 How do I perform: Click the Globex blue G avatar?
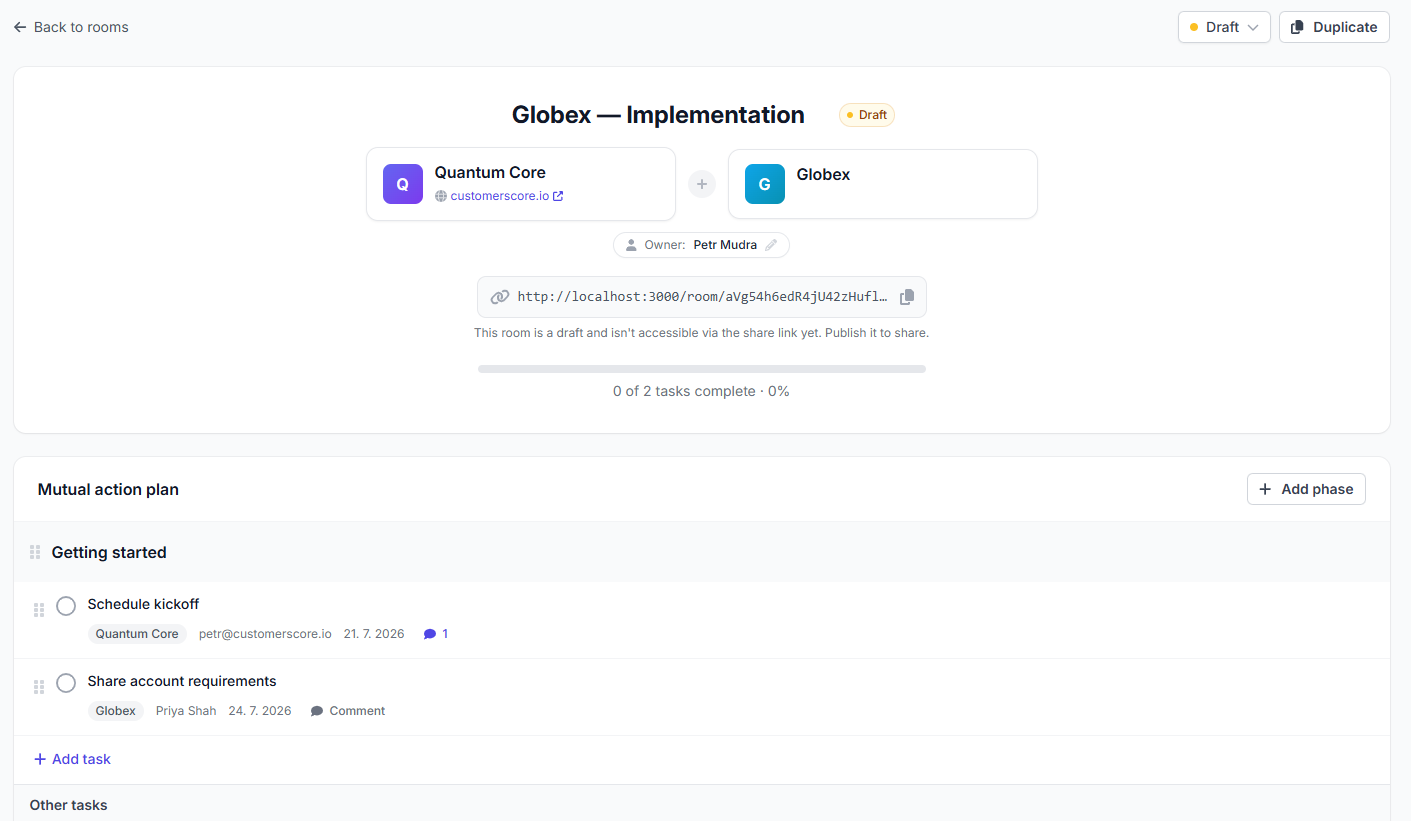pyautogui.click(x=765, y=184)
